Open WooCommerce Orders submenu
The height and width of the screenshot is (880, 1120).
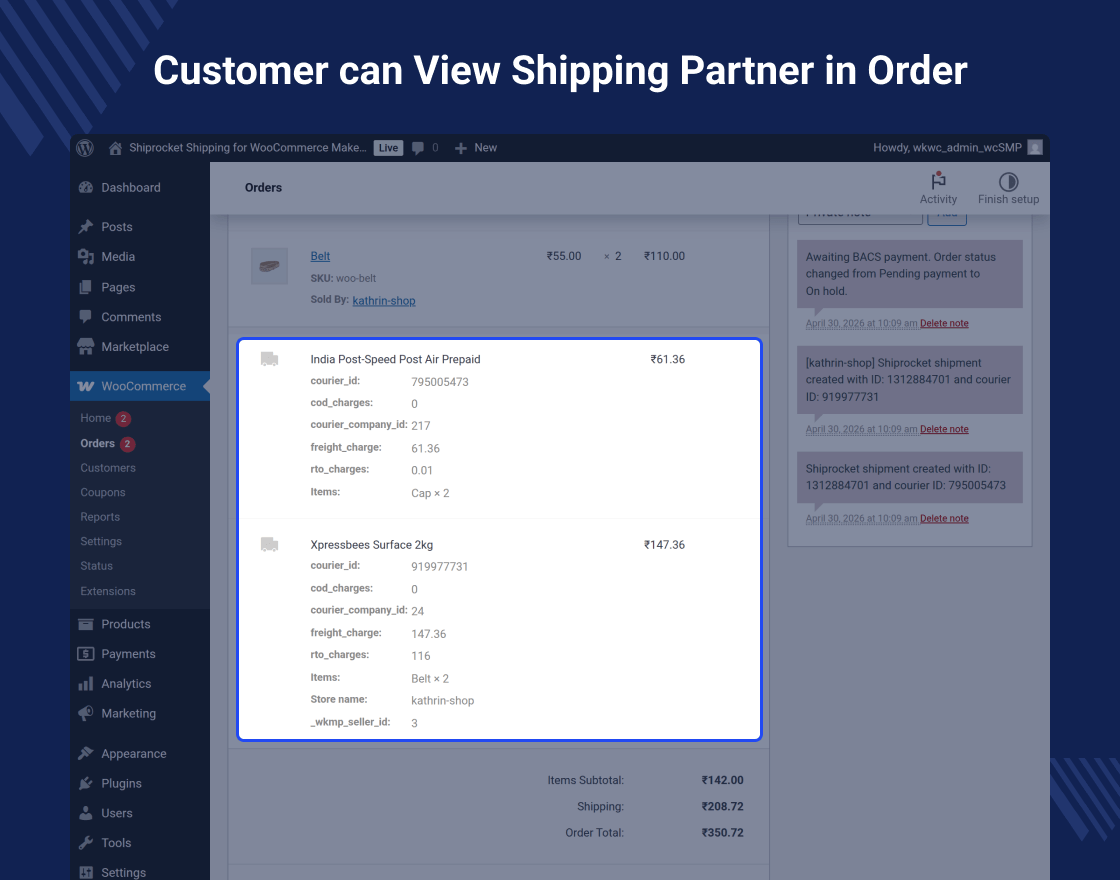click(97, 444)
